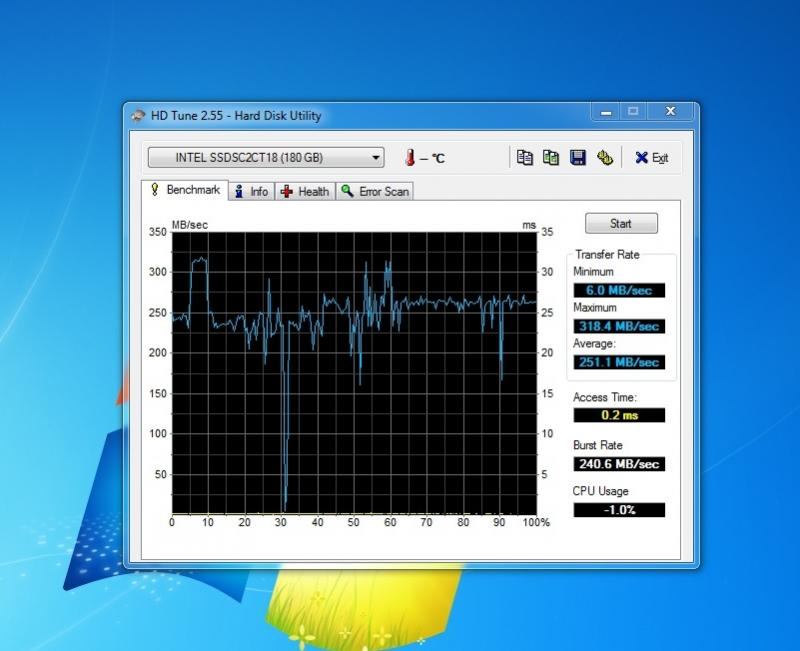Click the Exit button
Screen dimensions: 800x651
[x=652, y=158]
